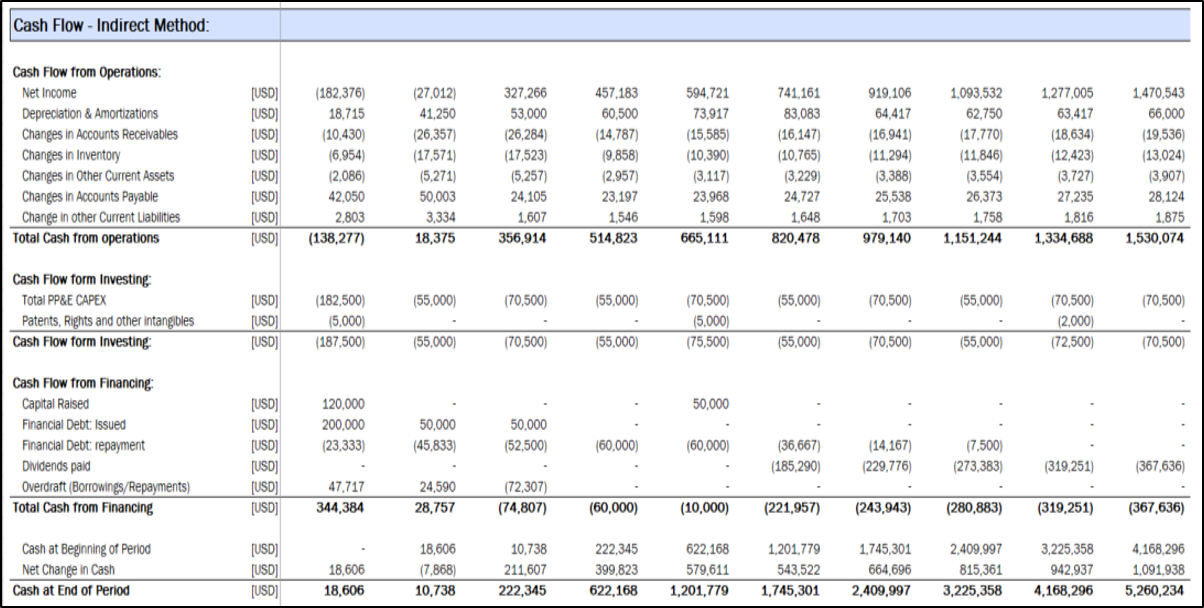Image resolution: width=1204 pixels, height=608 pixels.
Task: Select the Total Cash from operations label
Action: click(86, 239)
